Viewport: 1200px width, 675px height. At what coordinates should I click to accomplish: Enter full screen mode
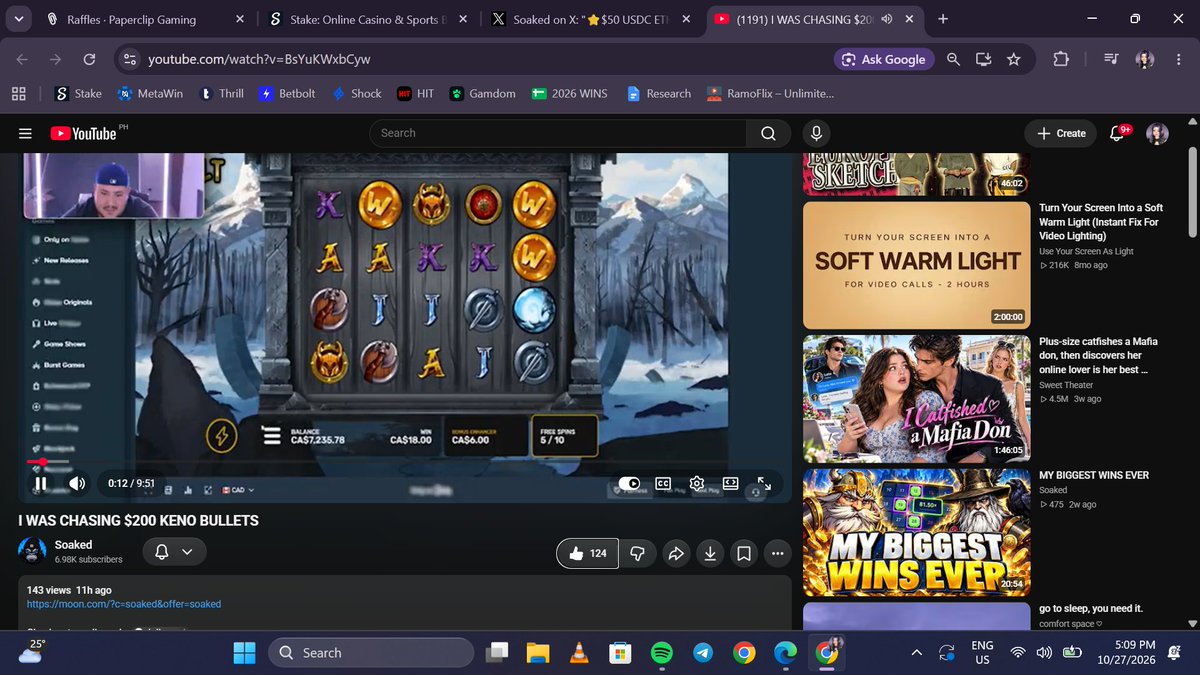tap(764, 484)
